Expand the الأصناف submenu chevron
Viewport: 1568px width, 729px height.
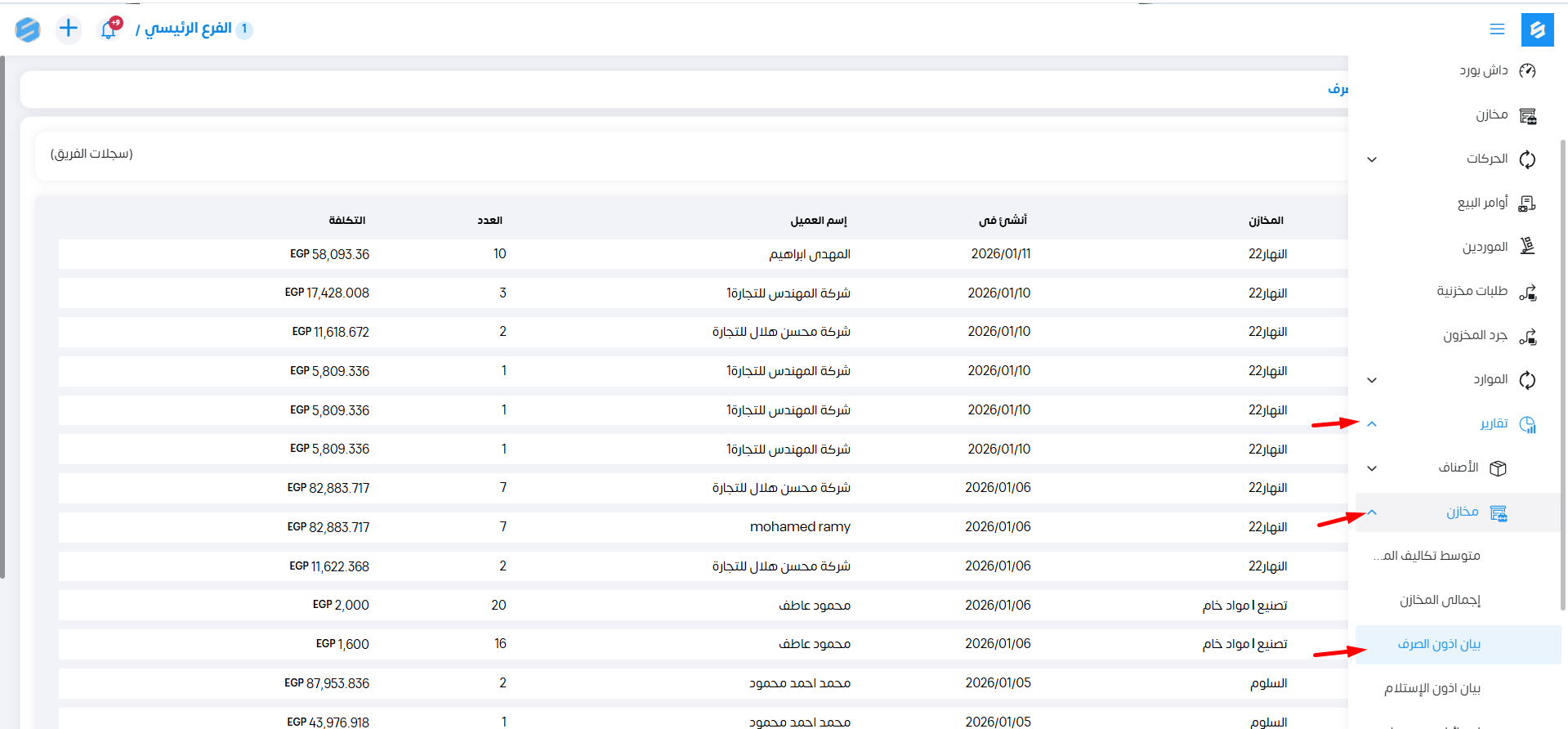pyautogui.click(x=1372, y=468)
